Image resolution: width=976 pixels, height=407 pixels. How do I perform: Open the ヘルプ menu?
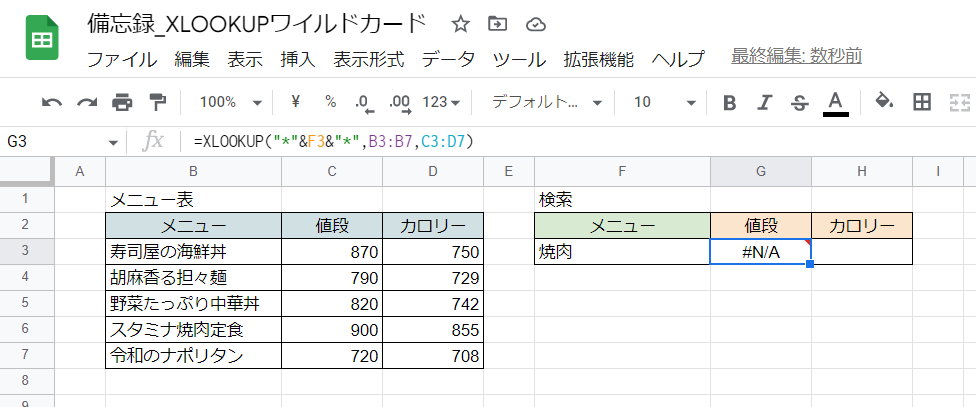pos(678,59)
